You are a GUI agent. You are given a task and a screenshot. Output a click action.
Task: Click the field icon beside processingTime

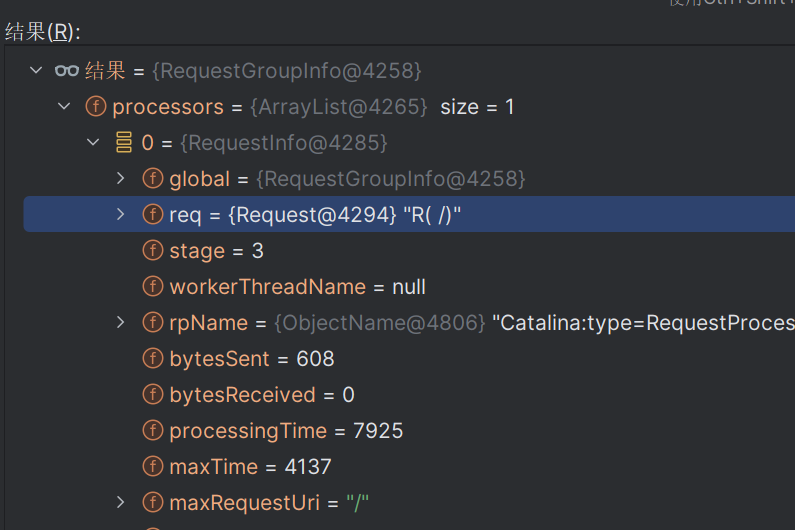153,431
